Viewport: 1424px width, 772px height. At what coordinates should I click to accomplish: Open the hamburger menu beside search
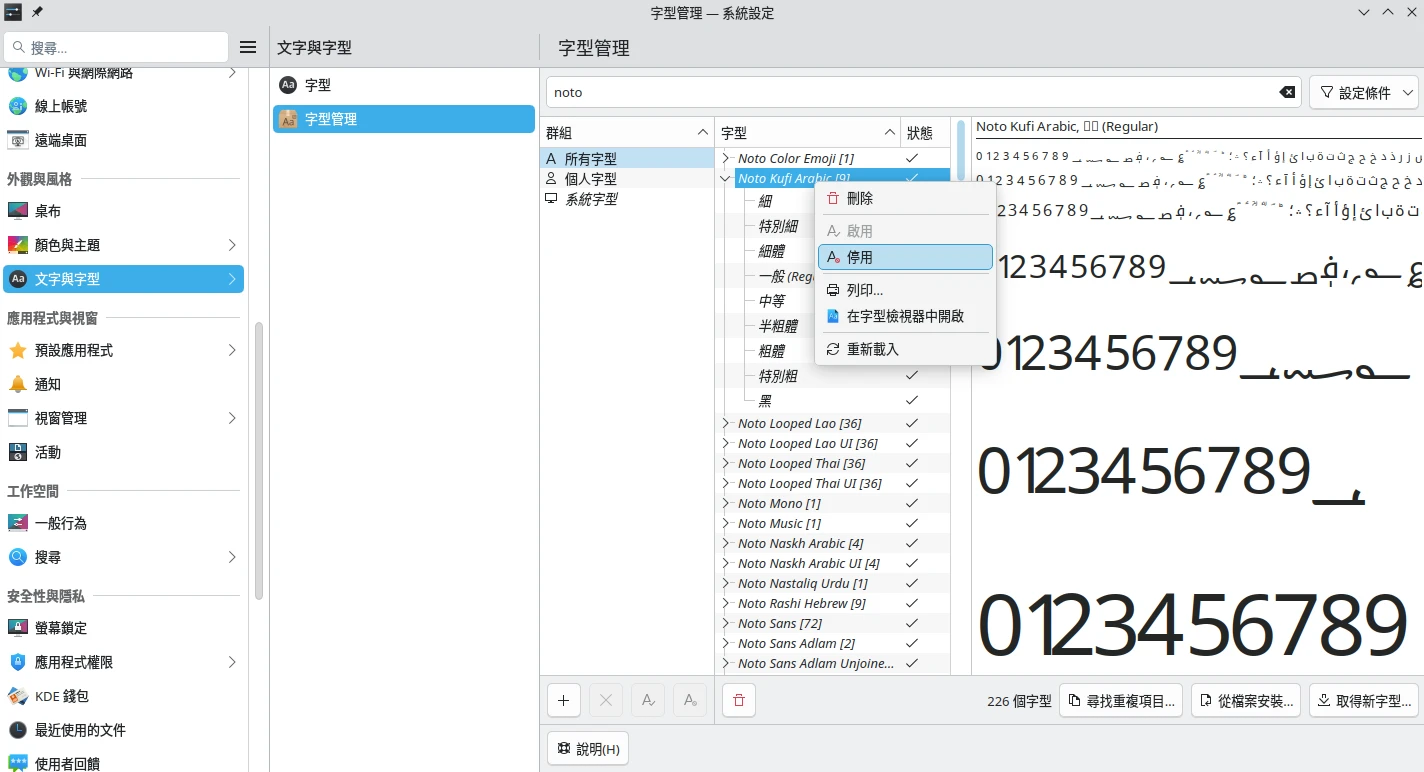pos(248,47)
